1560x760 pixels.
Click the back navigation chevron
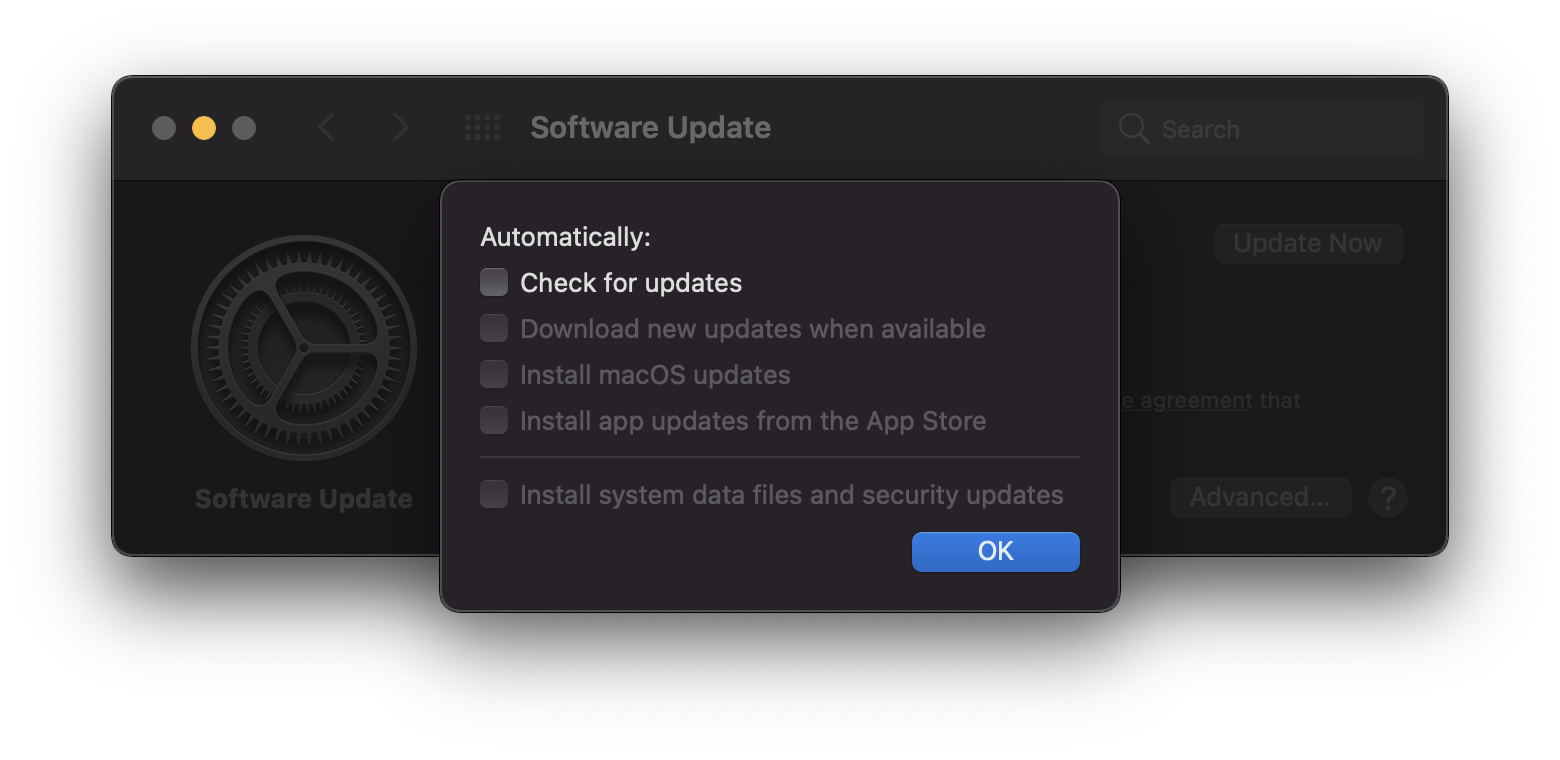326,128
